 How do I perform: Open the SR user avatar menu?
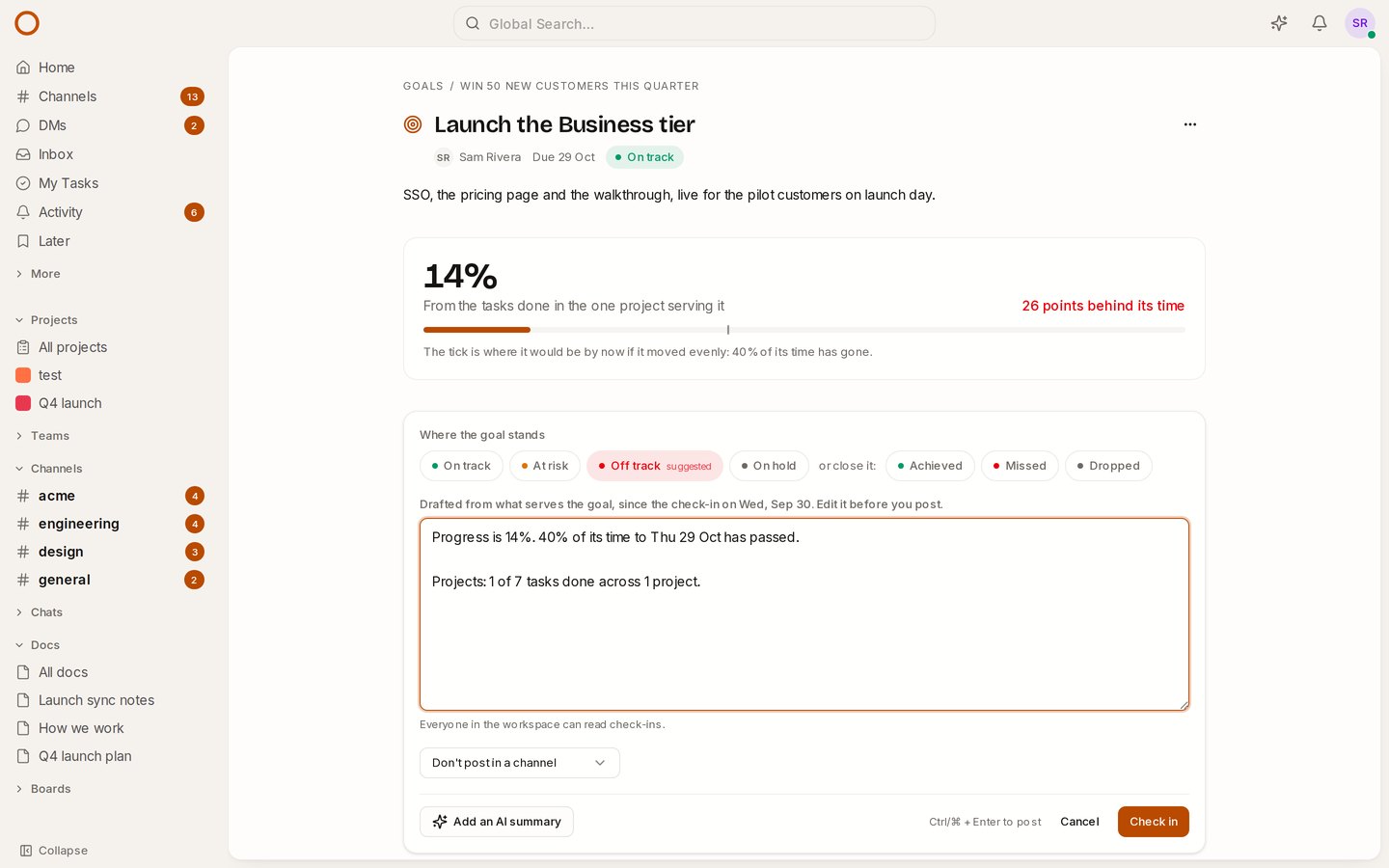pyautogui.click(x=1360, y=23)
